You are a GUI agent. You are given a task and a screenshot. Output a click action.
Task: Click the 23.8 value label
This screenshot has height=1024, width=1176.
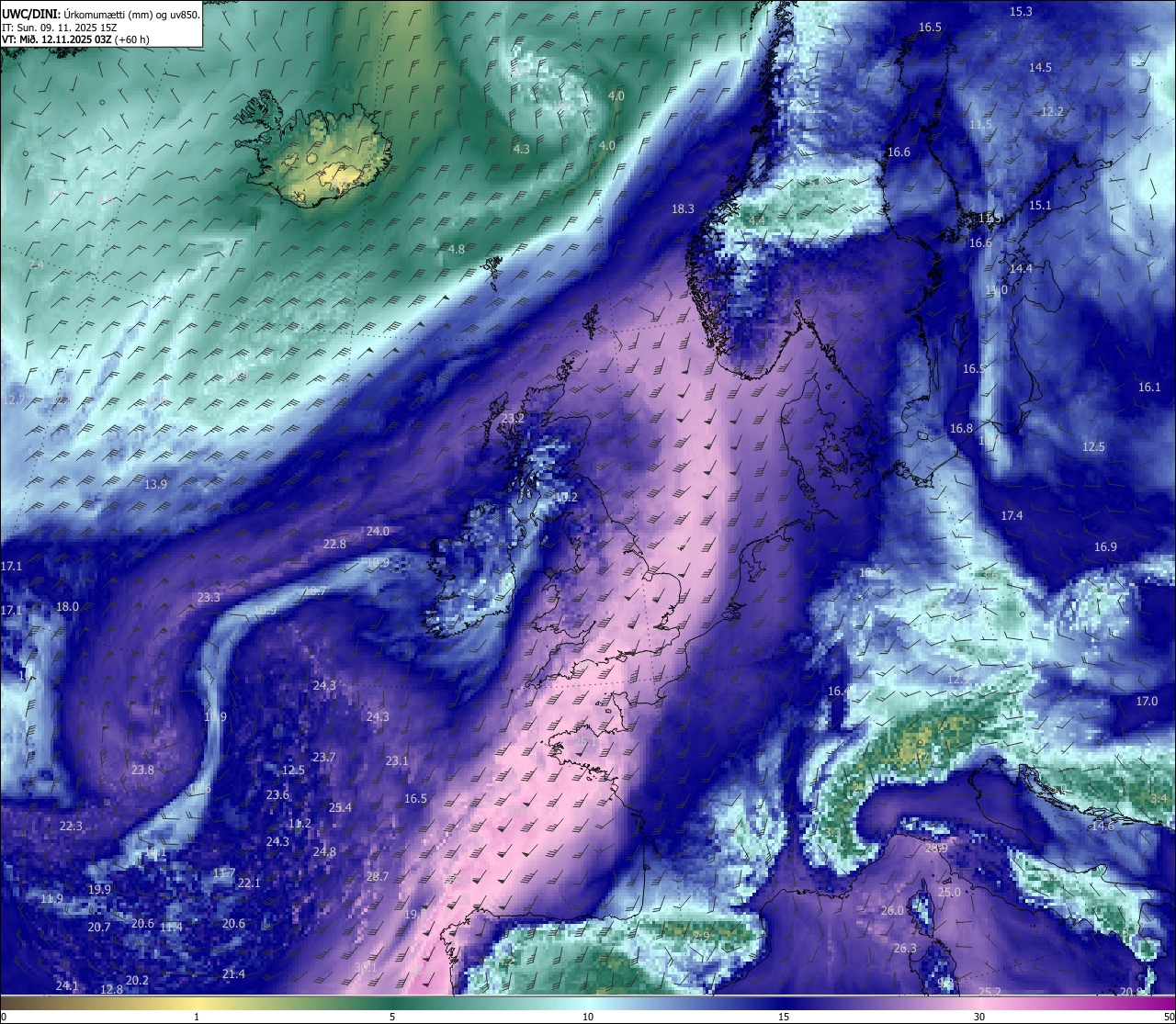point(142,771)
